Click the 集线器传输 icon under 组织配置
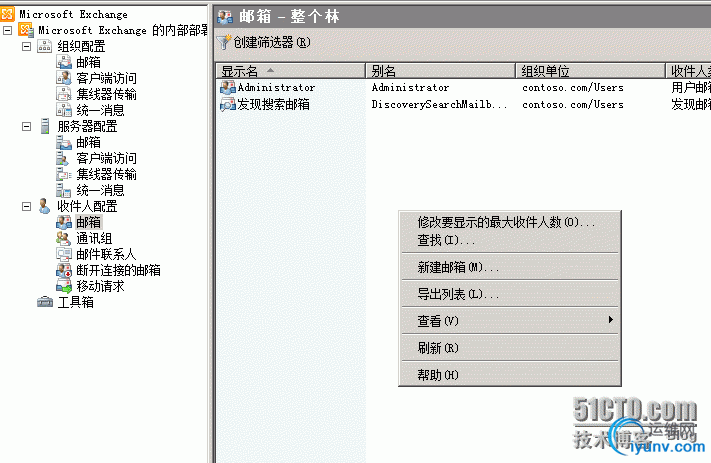The width and height of the screenshot is (711, 463). (64, 94)
